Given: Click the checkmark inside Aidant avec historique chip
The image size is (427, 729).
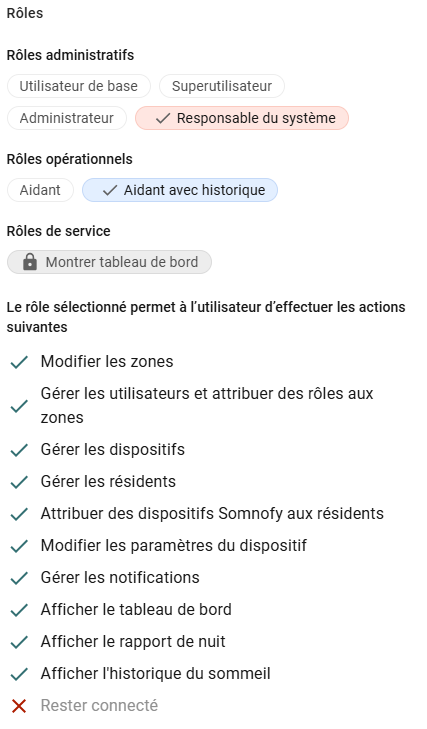Looking at the screenshot, I should coord(109,191).
